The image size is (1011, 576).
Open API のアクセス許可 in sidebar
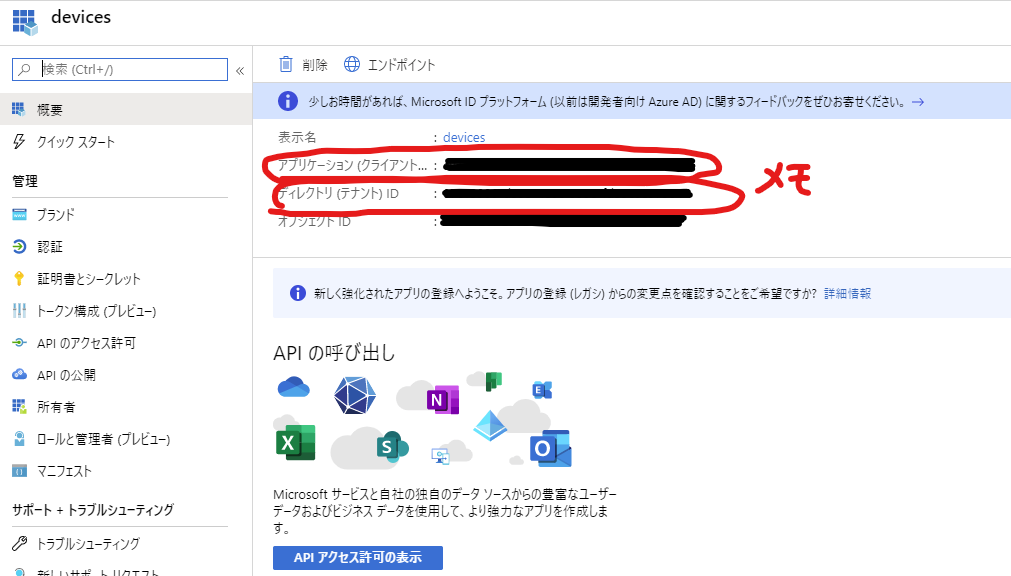pos(86,343)
